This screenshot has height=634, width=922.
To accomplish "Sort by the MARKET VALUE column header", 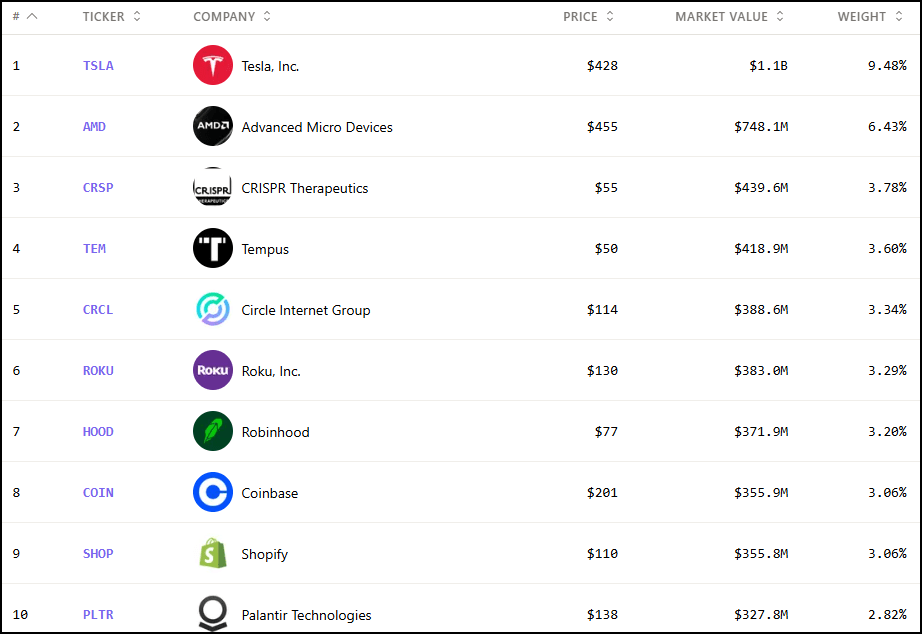I will tap(730, 16).
